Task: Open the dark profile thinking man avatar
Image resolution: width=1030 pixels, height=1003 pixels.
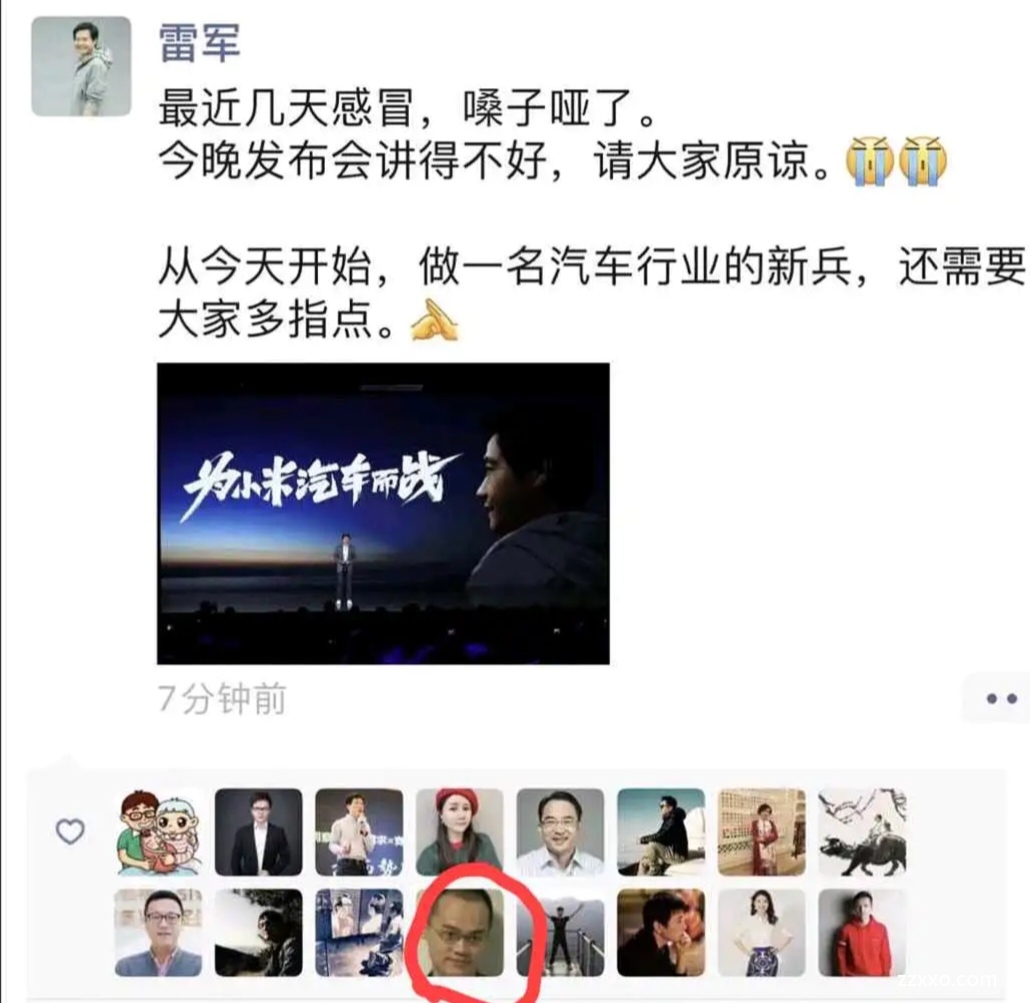Action: pos(661,933)
